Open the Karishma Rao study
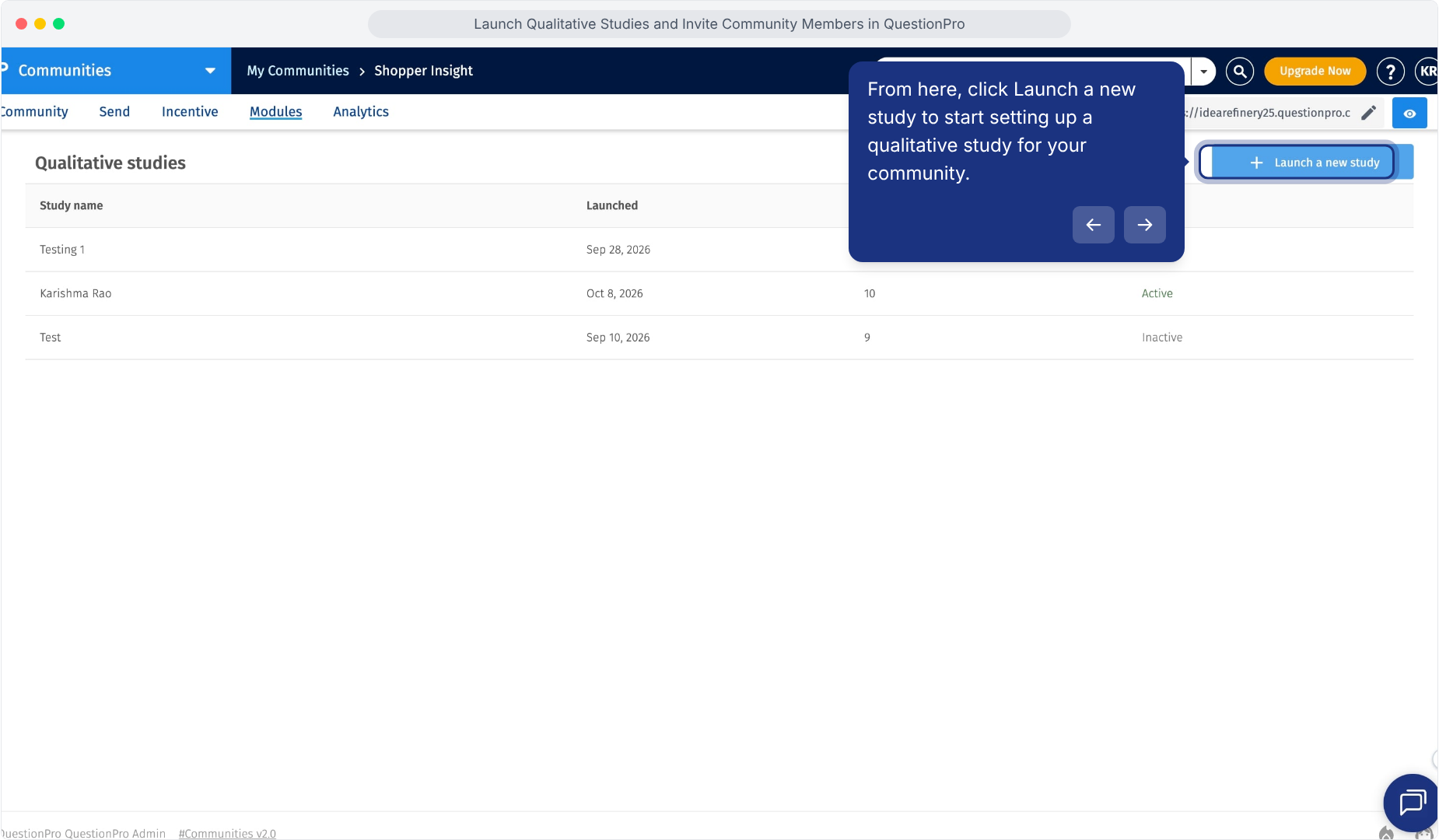The image size is (1439, 840). click(75, 293)
